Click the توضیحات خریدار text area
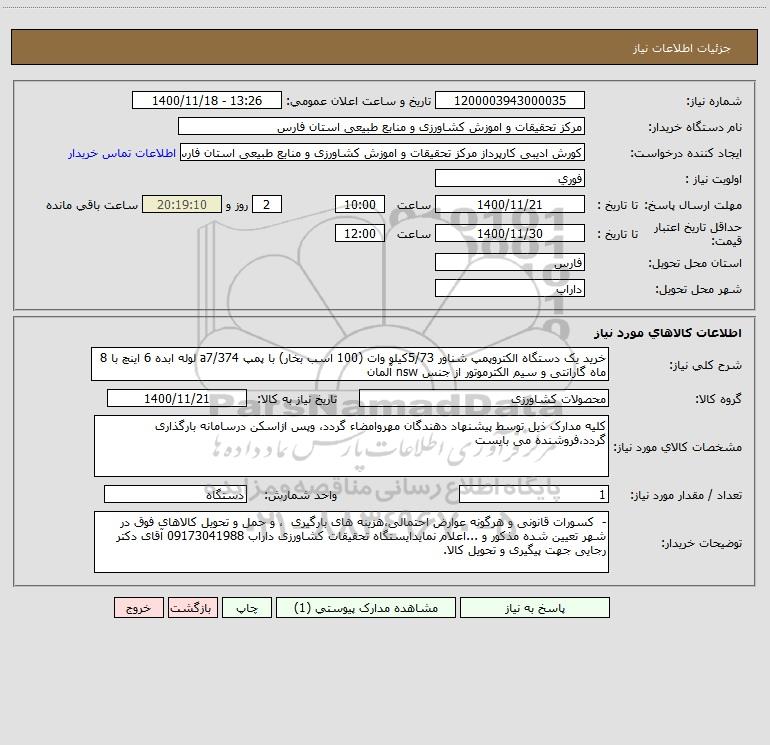770x745 pixels. point(351,542)
